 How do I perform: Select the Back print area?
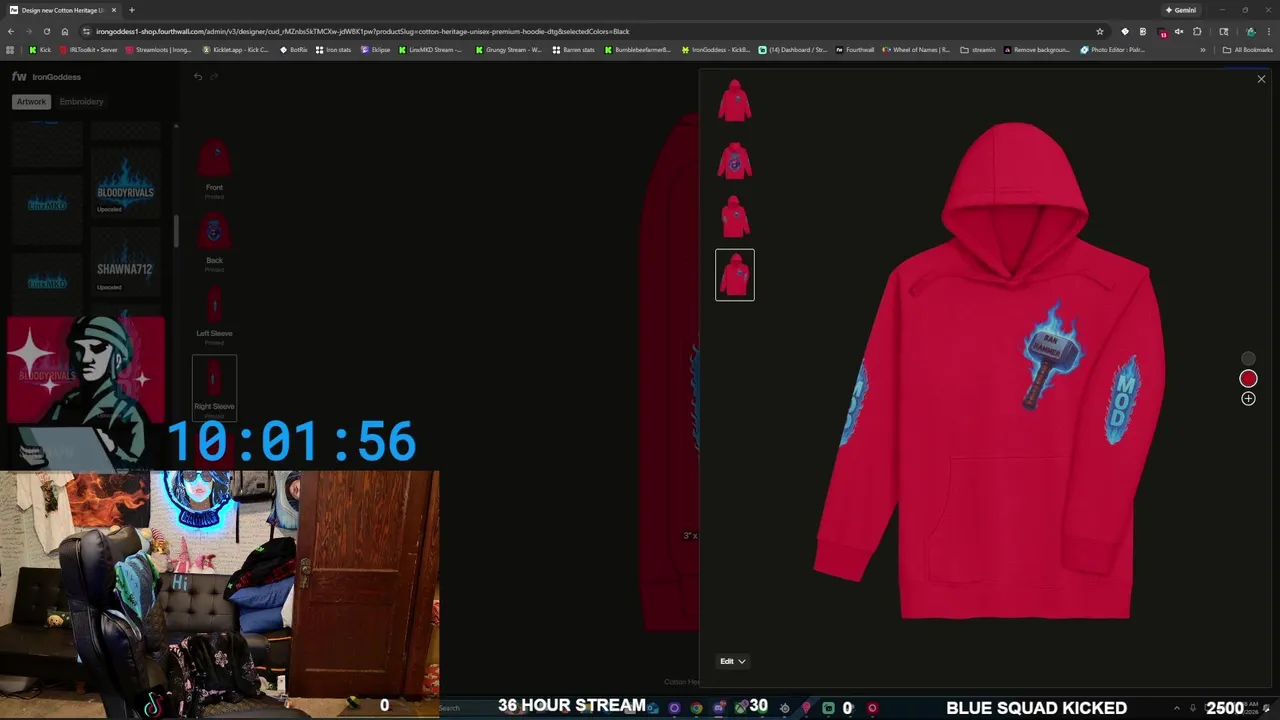click(x=214, y=240)
